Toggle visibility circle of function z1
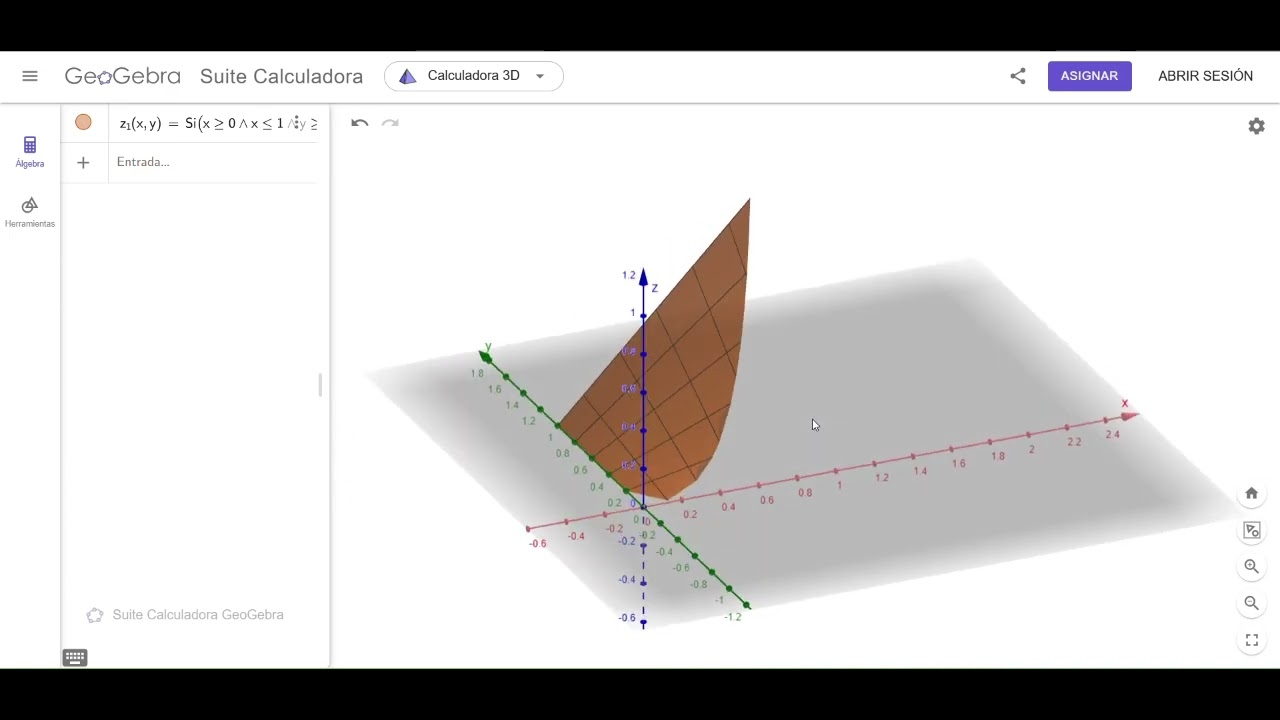This screenshot has width=1280, height=720. 83,122
